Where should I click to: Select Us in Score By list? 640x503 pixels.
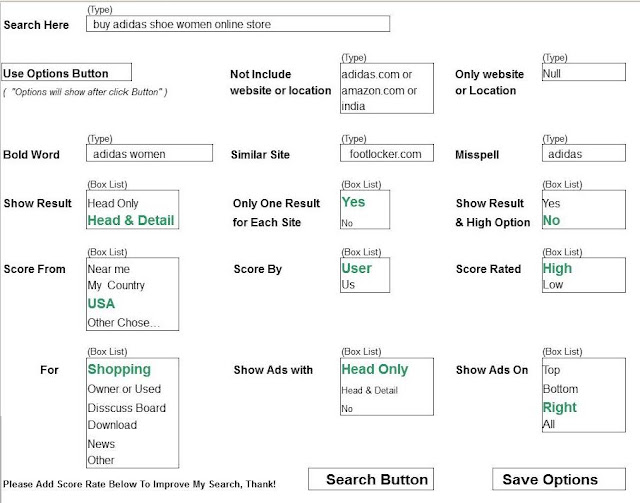[348, 285]
